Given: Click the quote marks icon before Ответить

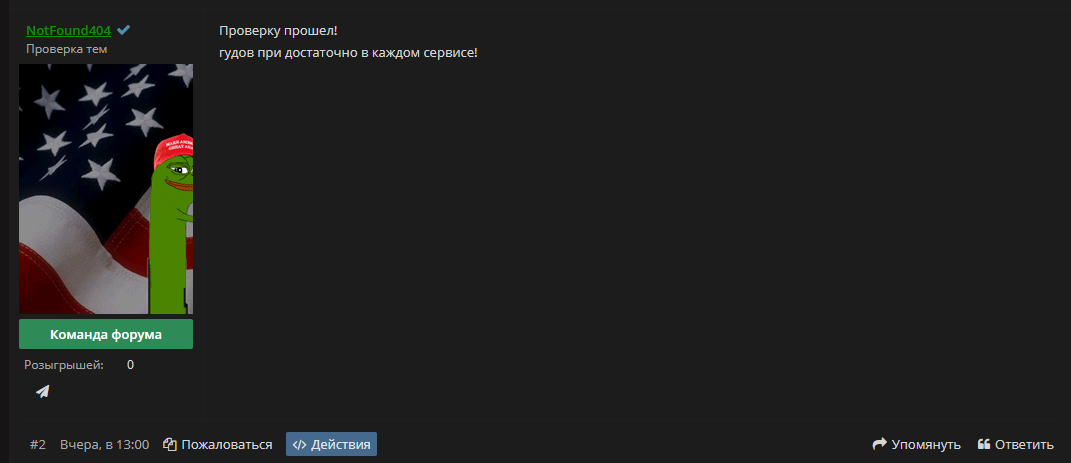Looking at the screenshot, I should click(984, 444).
